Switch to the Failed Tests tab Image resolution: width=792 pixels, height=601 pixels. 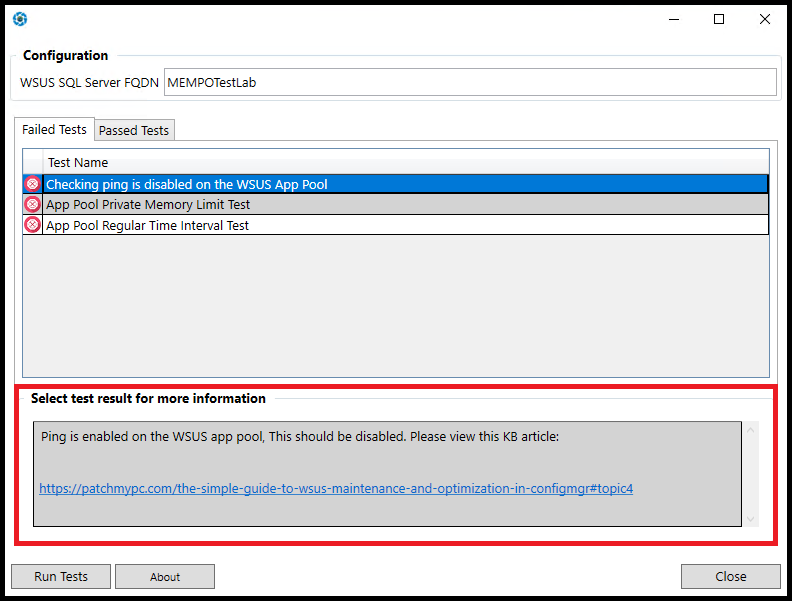[54, 130]
